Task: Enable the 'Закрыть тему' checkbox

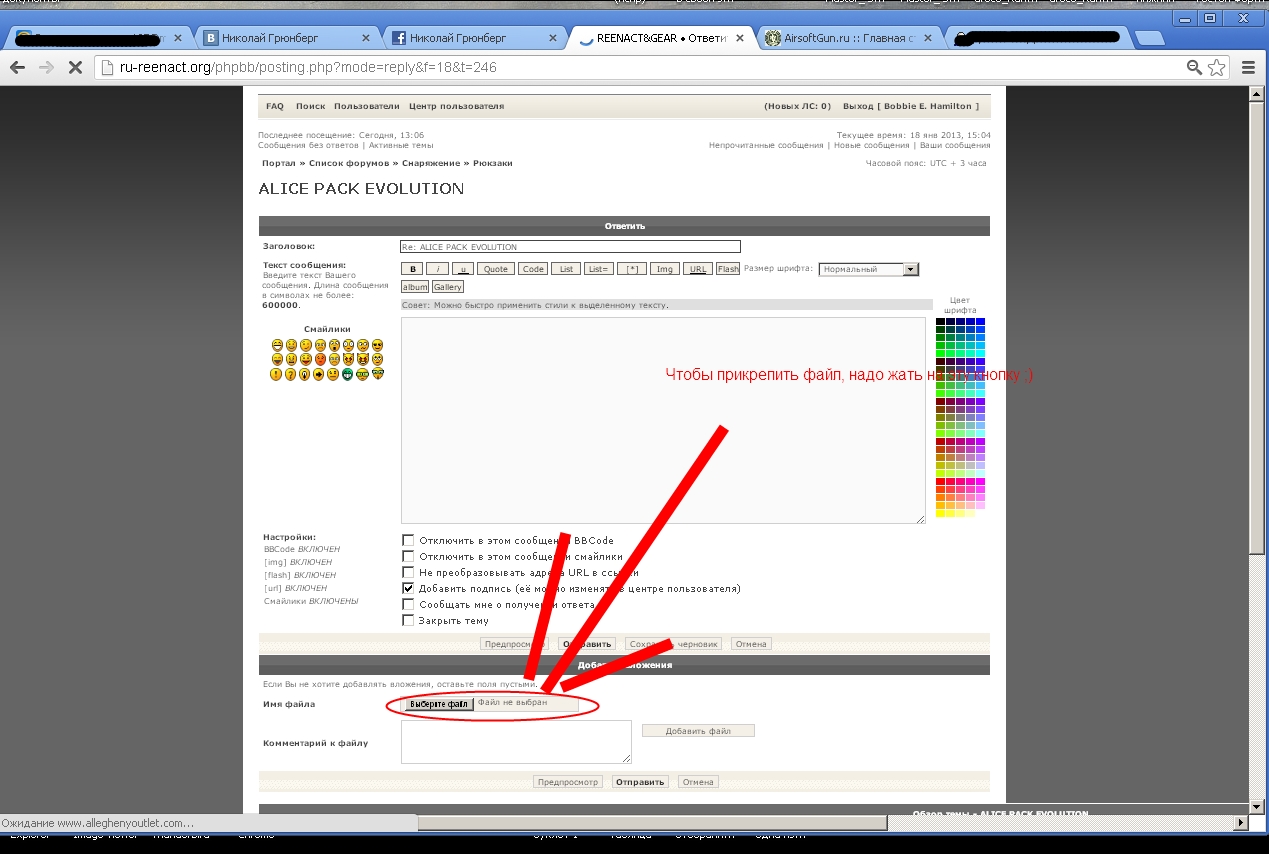Action: click(408, 621)
